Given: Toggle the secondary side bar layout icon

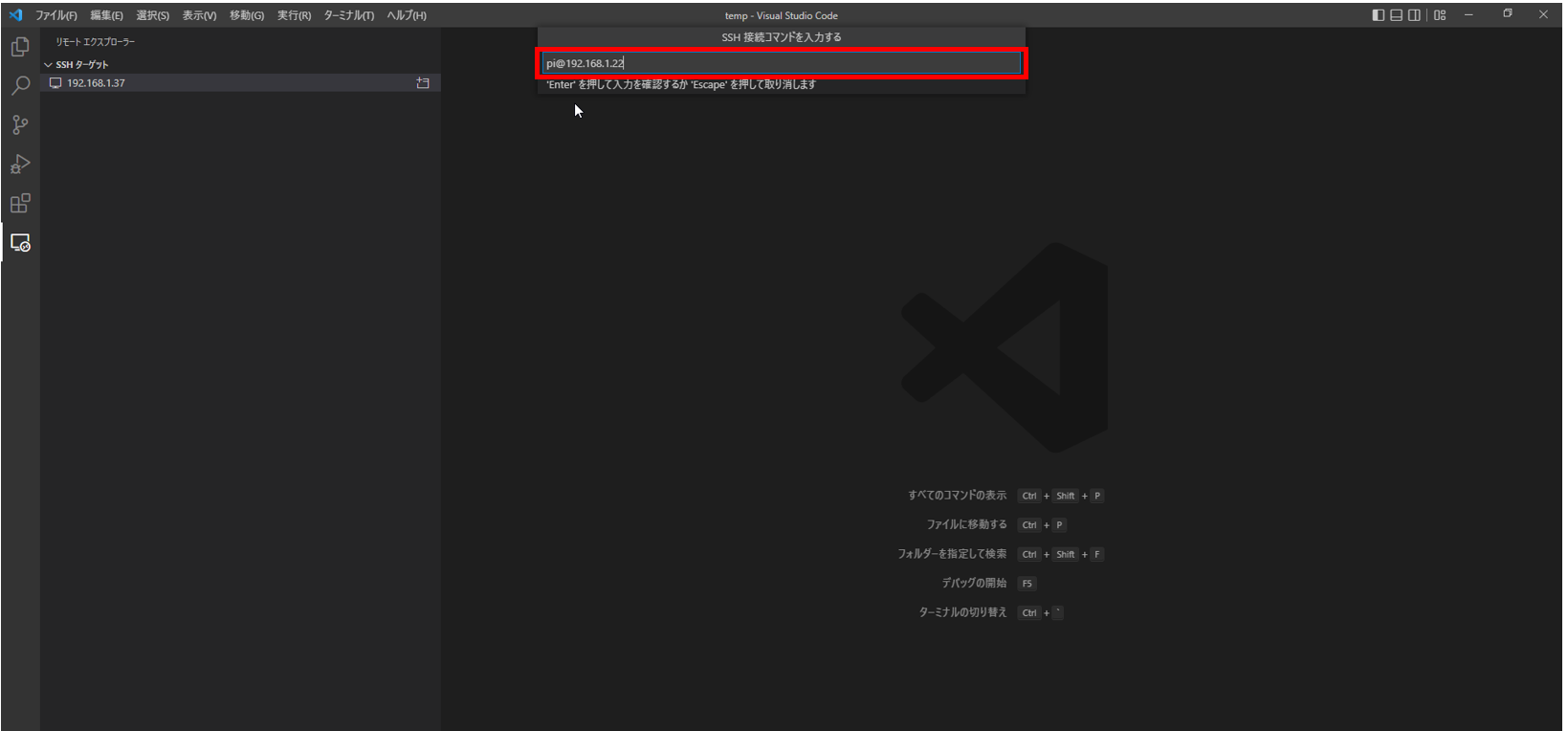Looking at the screenshot, I should point(1414,15).
